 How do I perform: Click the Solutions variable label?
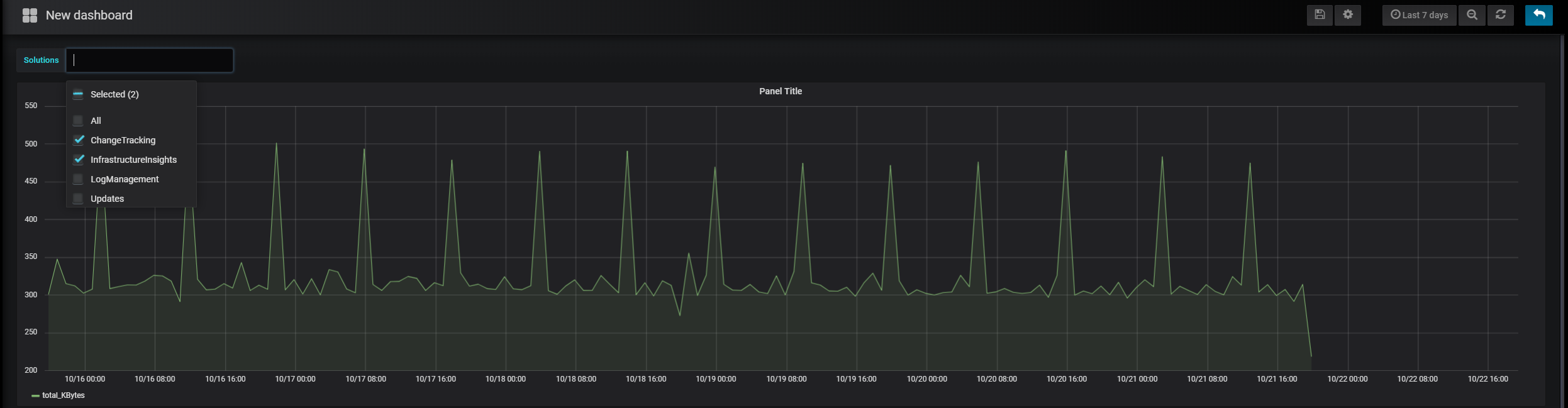(x=41, y=60)
